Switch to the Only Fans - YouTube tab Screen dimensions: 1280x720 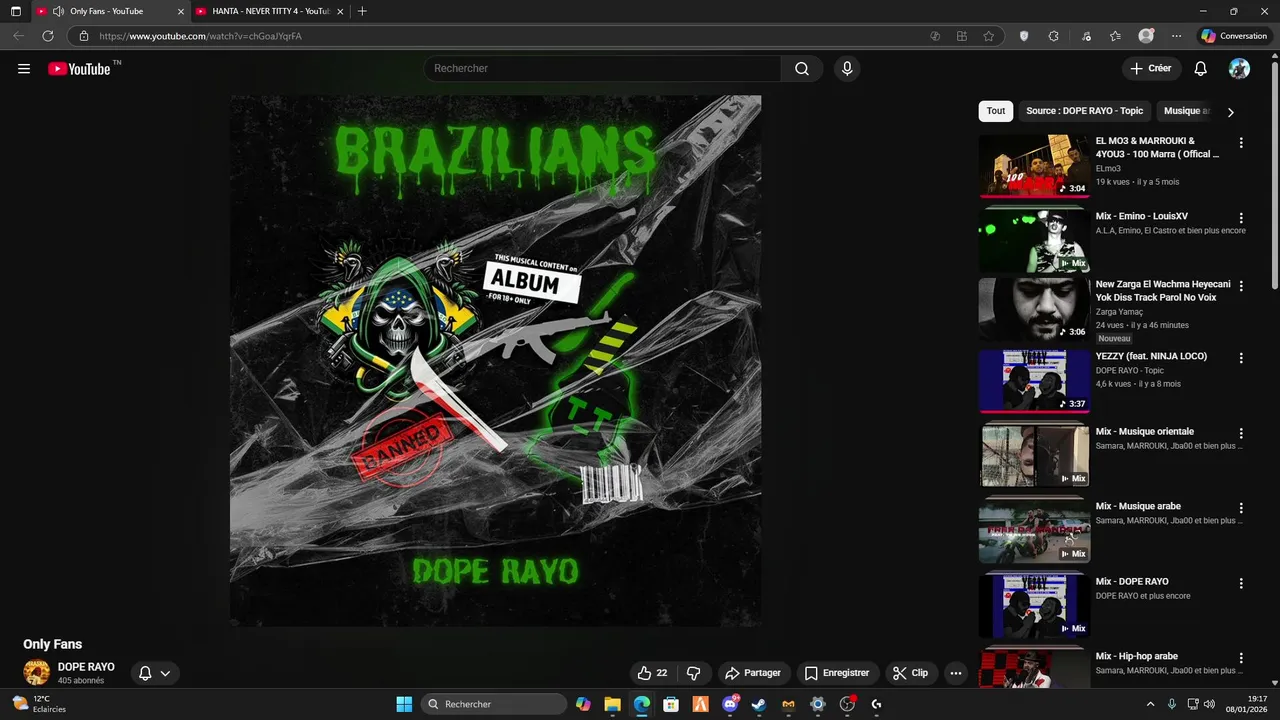pyautogui.click(x=110, y=11)
